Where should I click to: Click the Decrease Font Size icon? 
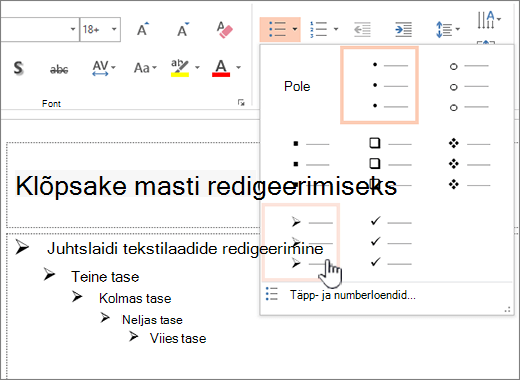(x=183, y=29)
